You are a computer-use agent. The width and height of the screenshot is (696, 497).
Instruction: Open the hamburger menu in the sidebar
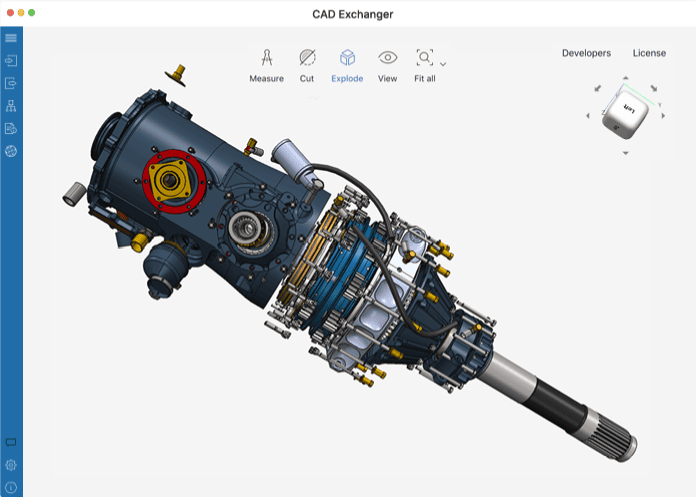pyautogui.click(x=11, y=38)
